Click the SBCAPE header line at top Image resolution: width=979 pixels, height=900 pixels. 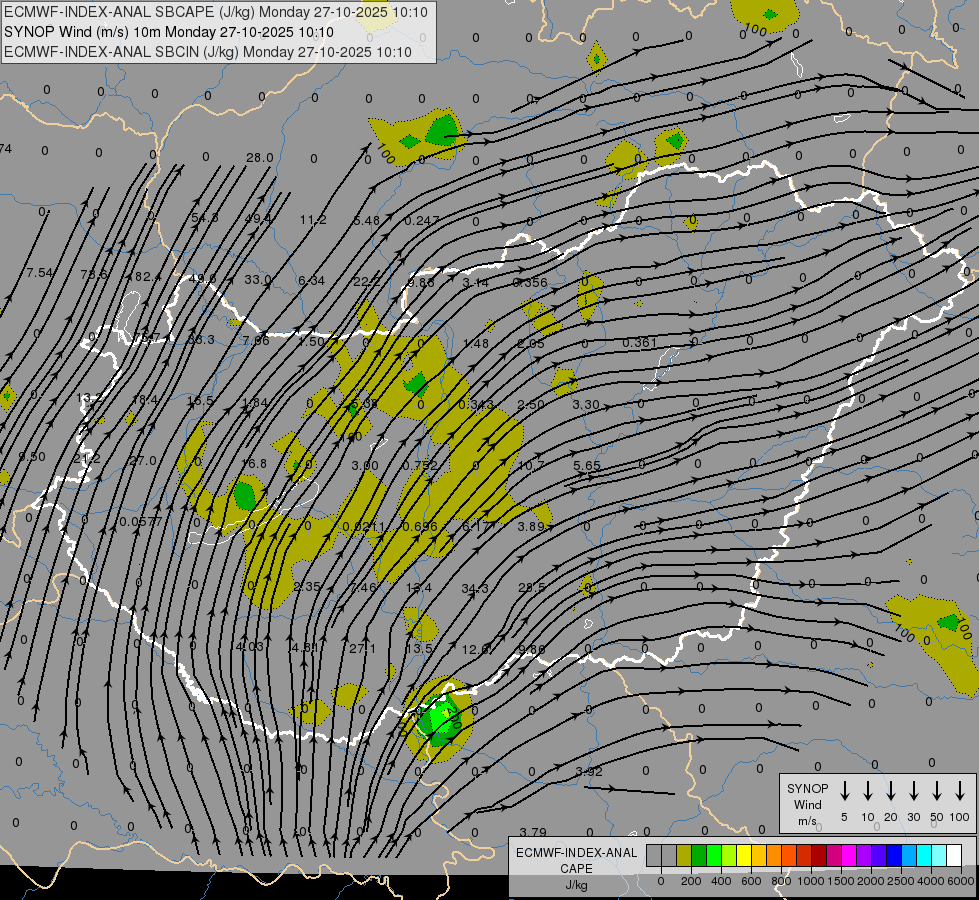215,12
